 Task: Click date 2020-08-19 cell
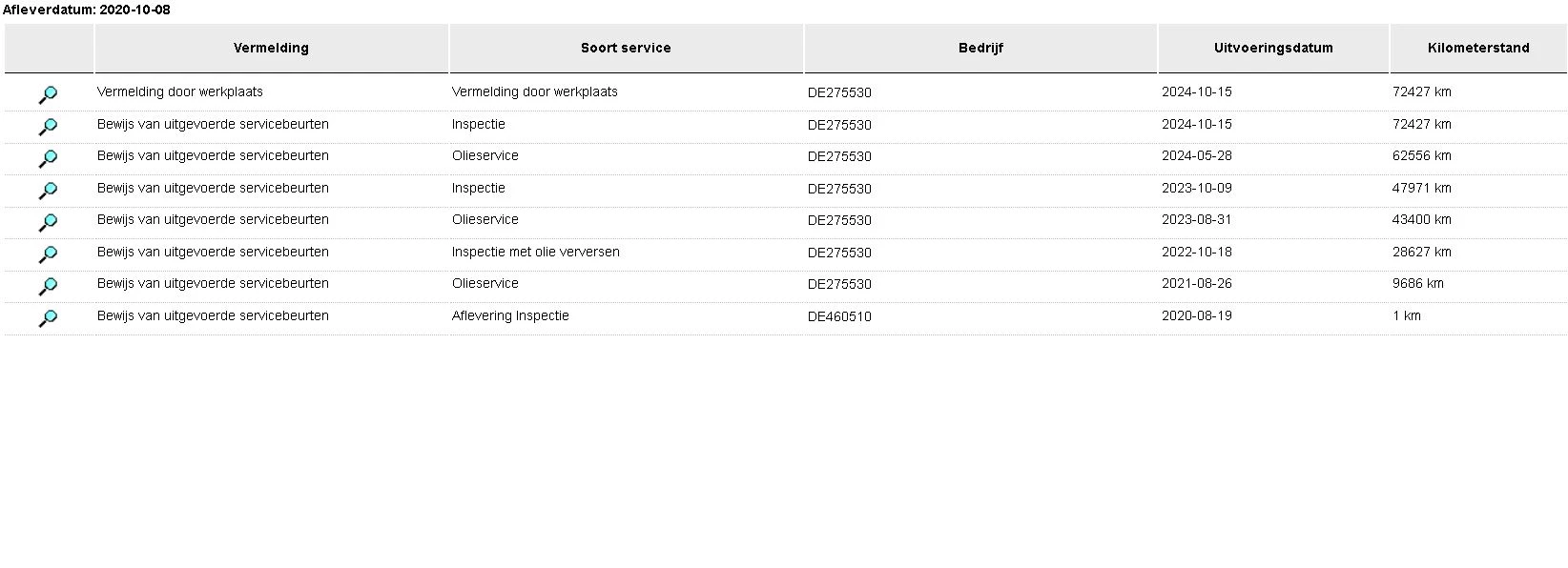point(1197,315)
